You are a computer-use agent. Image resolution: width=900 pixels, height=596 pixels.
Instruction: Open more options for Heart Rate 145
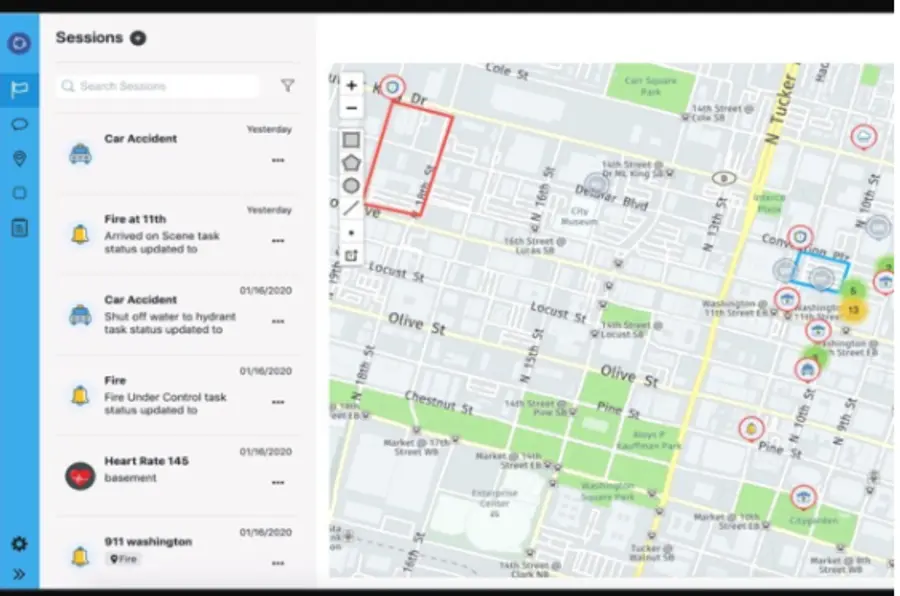pos(277,482)
